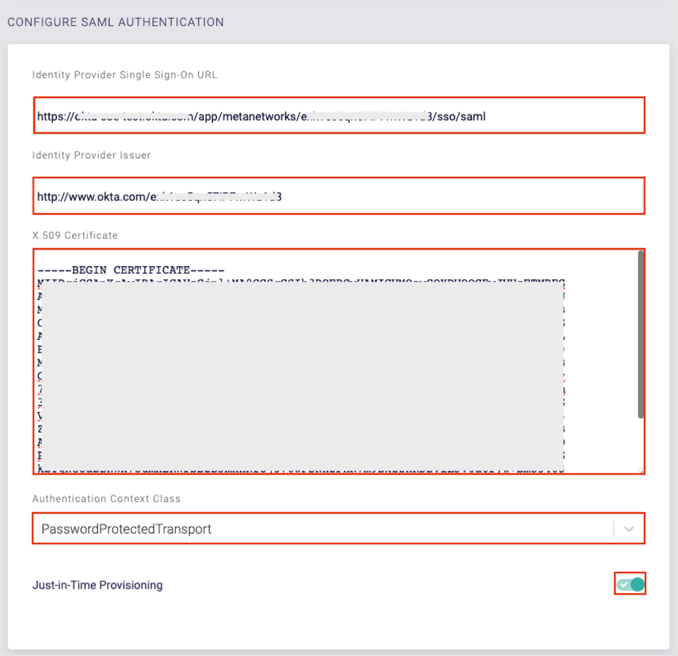Click "http://www.okta.com" text in the Issuer field

[90, 197]
